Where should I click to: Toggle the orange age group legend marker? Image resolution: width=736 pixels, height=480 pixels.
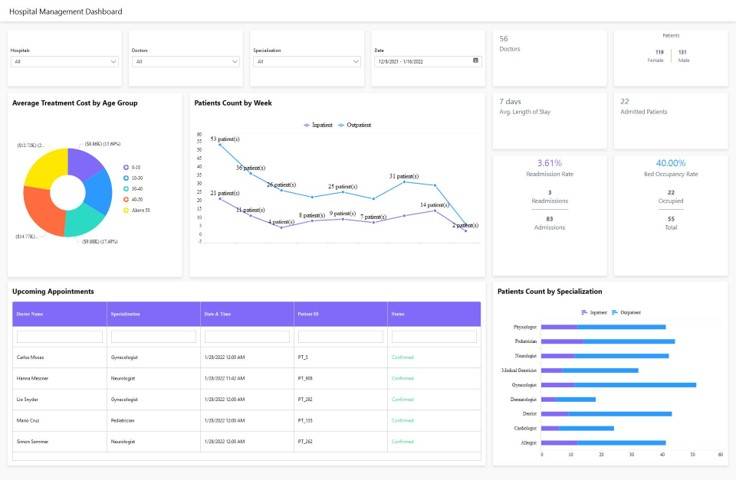click(x=126, y=199)
